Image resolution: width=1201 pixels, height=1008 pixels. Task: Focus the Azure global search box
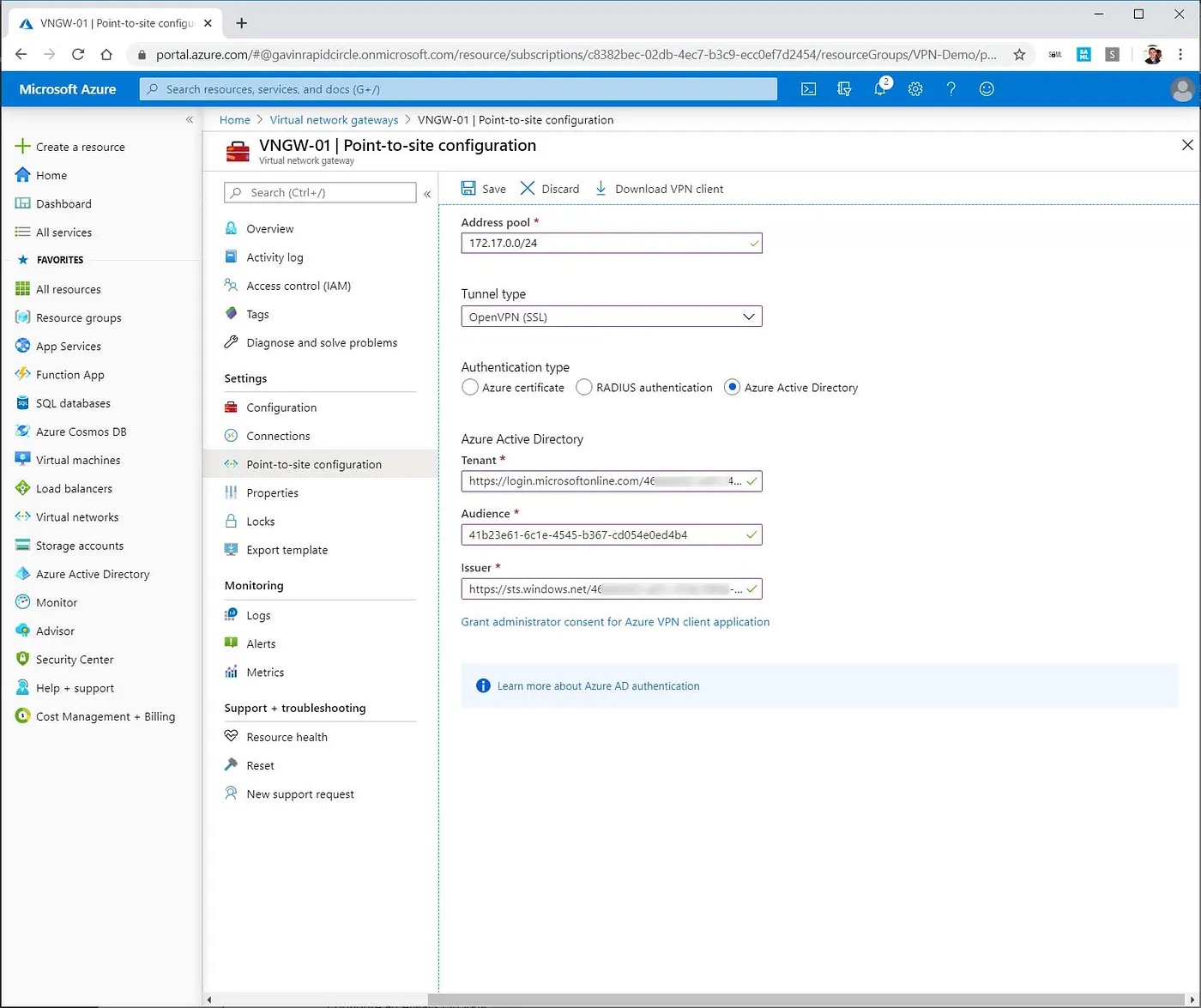click(x=458, y=88)
